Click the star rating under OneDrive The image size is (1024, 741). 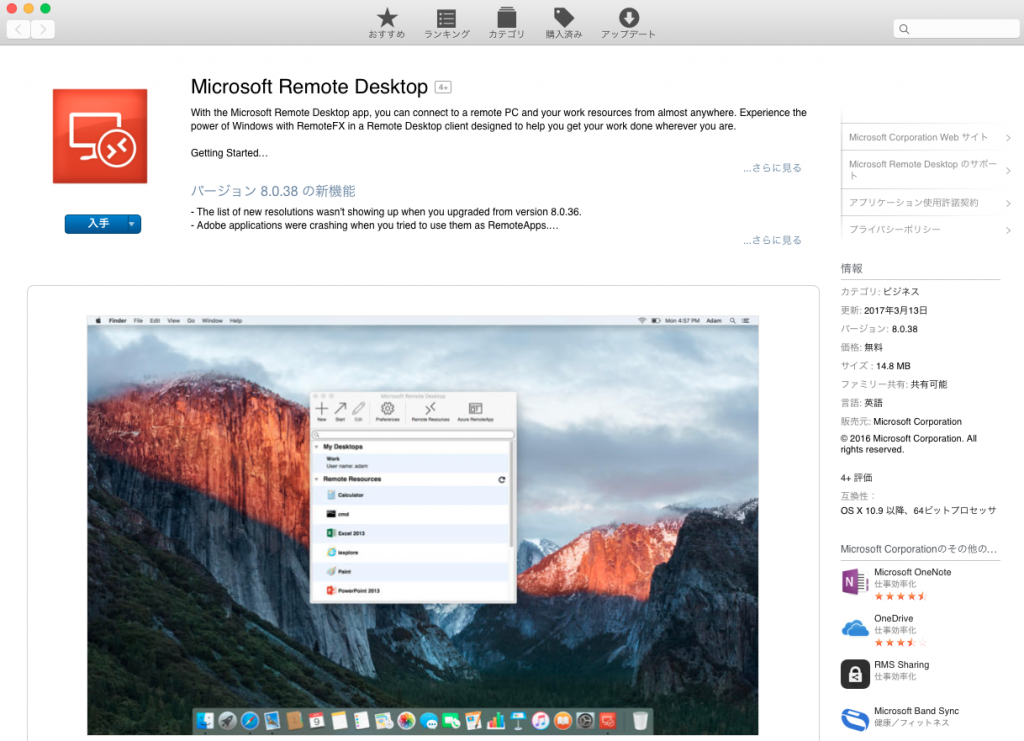(901, 642)
